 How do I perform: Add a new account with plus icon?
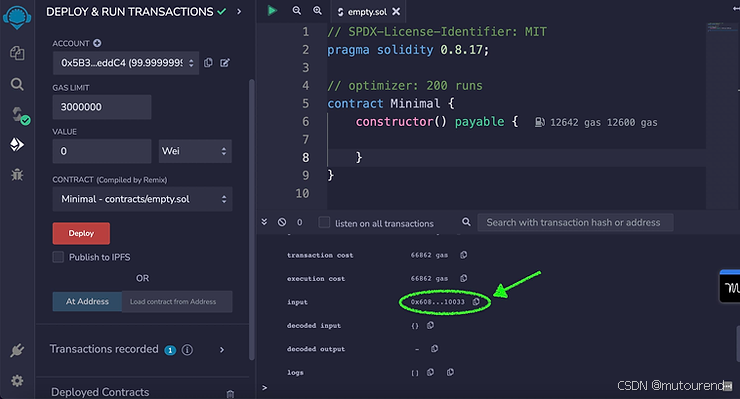97,43
